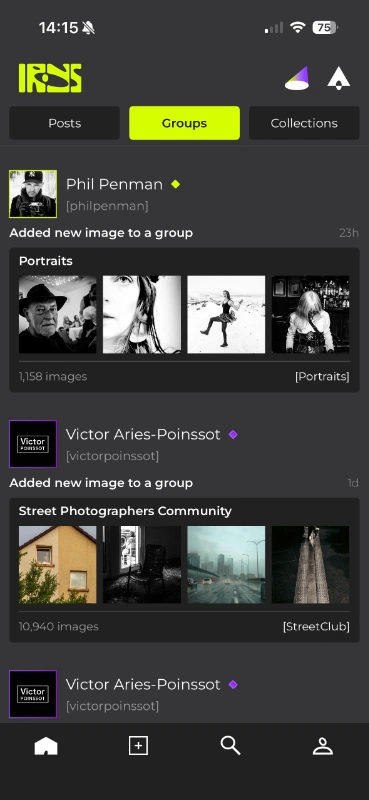Open Street Photographers Community title
This screenshot has width=369, height=800.
(125, 511)
